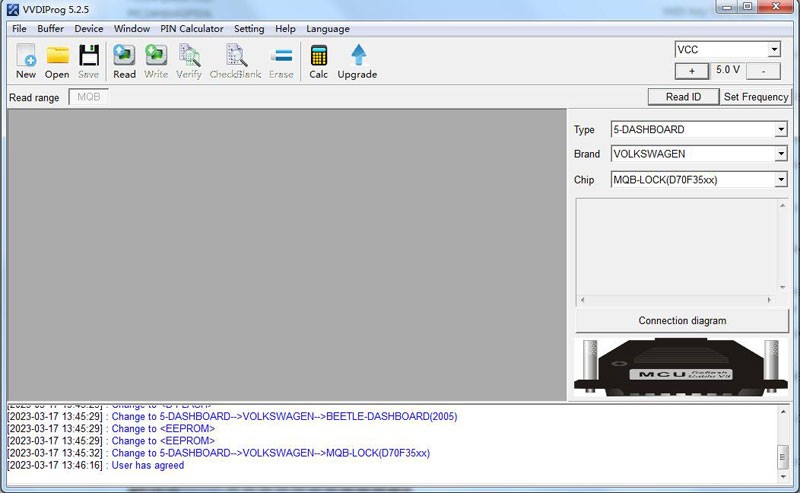Click the 5.0 V voltage value
This screenshot has width=800, height=493.
(728, 69)
